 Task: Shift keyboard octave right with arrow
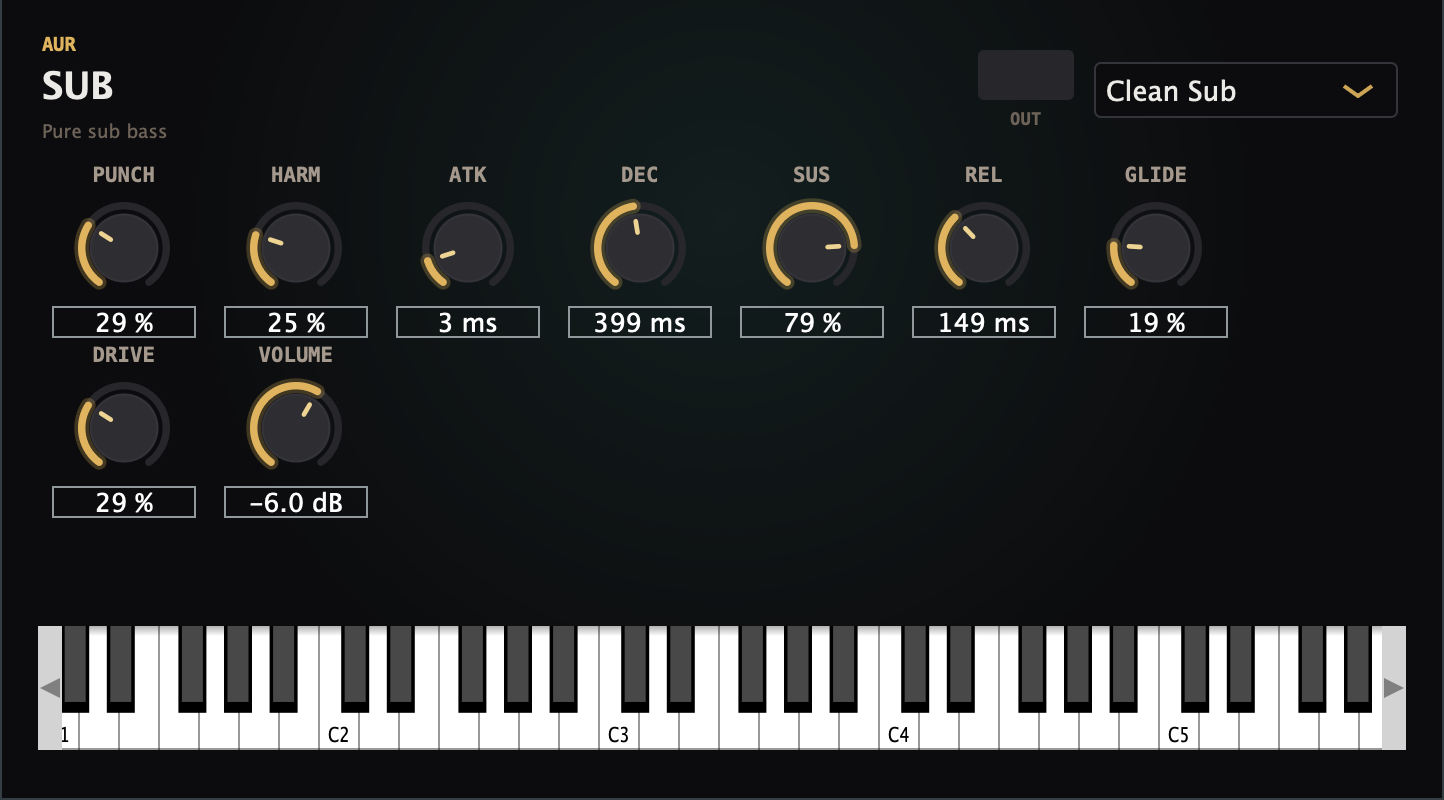pyautogui.click(x=1393, y=688)
